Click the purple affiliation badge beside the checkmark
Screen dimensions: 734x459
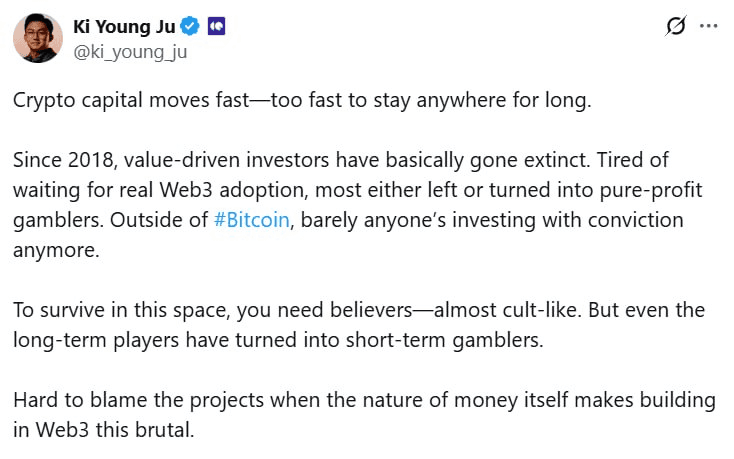[216, 26]
